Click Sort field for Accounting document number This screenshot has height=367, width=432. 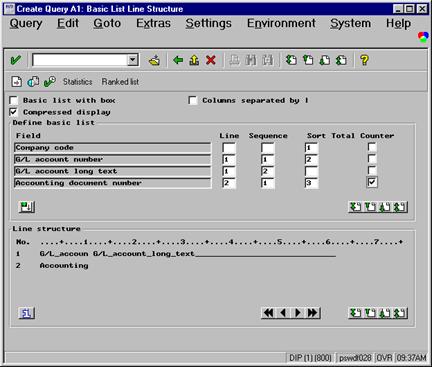click(x=311, y=183)
